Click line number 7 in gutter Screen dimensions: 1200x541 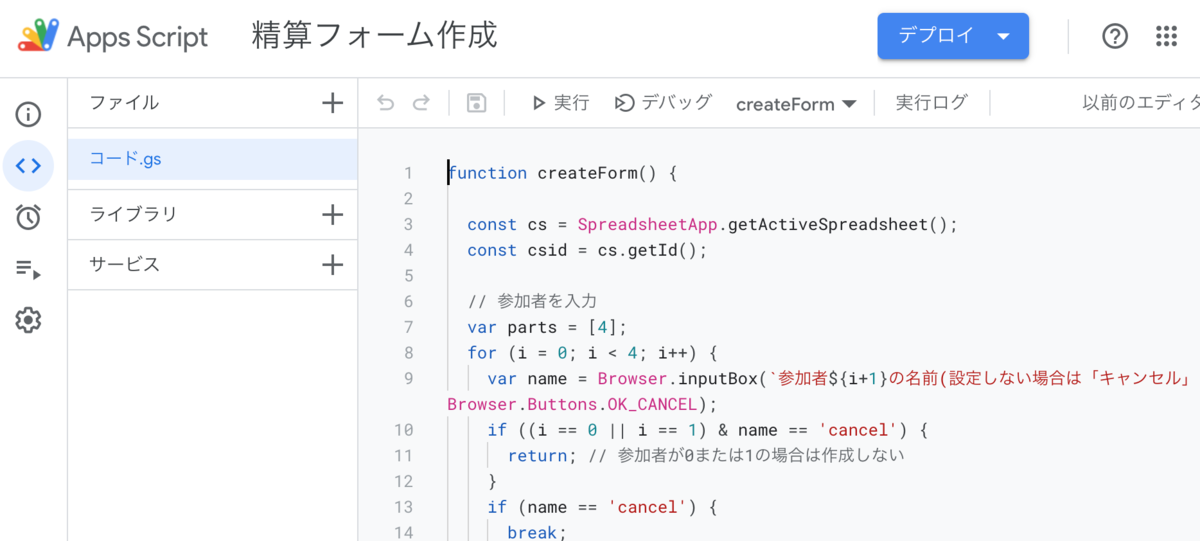point(408,327)
